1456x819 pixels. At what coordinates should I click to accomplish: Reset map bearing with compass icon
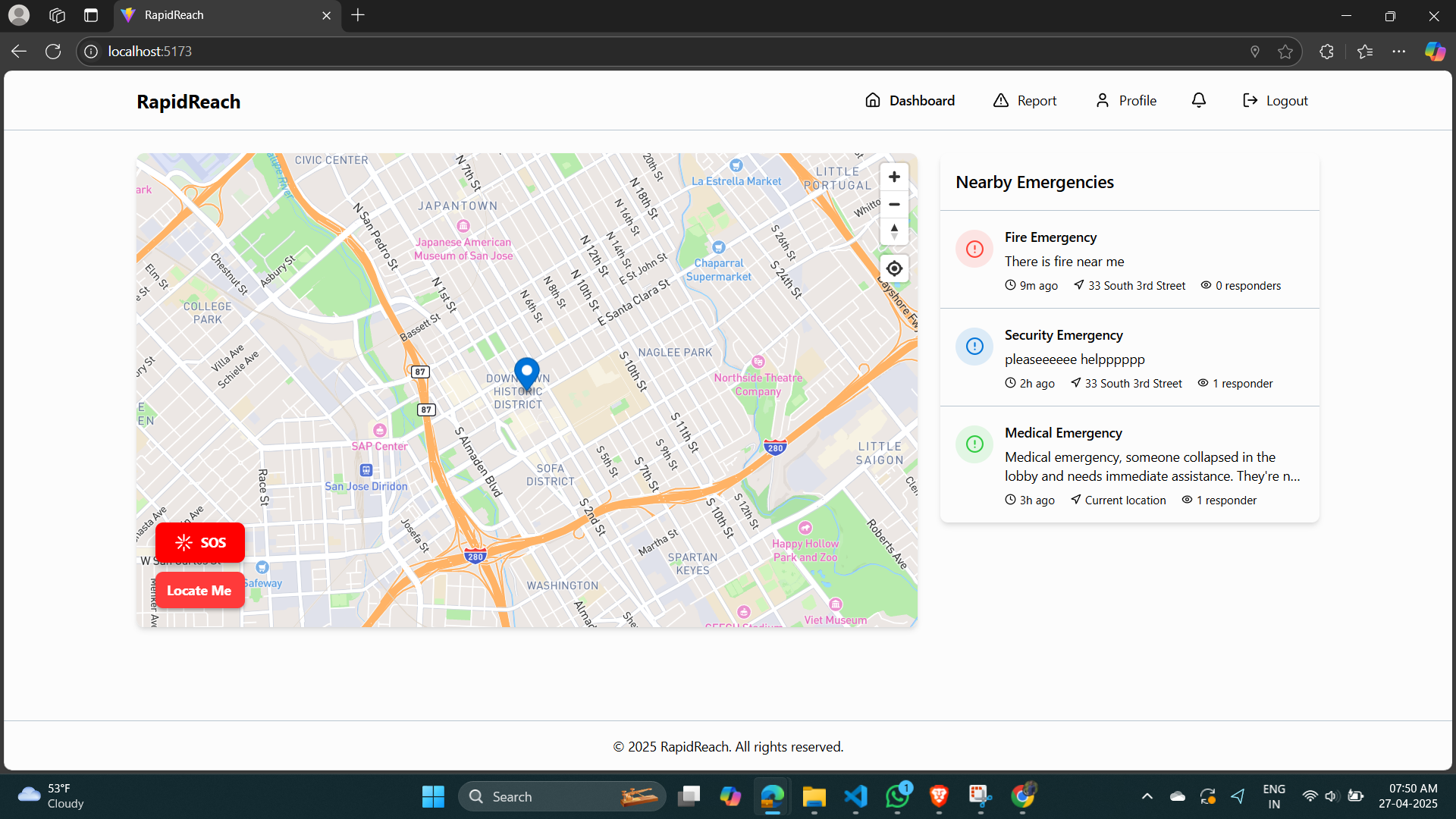(x=894, y=231)
